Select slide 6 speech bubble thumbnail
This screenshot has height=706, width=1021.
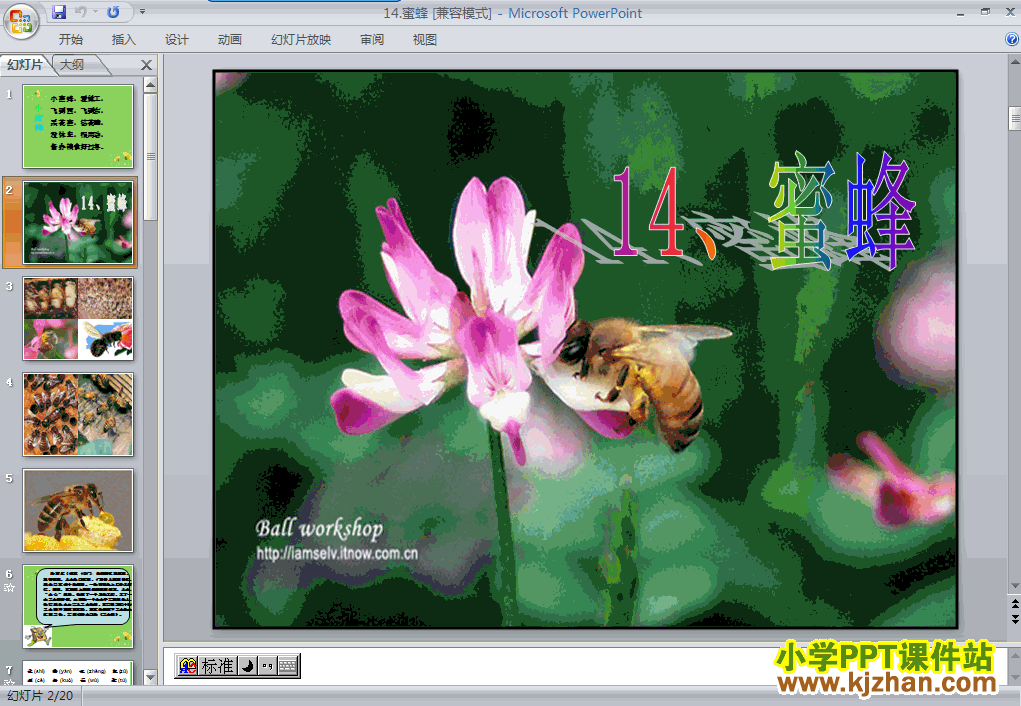click(x=78, y=606)
